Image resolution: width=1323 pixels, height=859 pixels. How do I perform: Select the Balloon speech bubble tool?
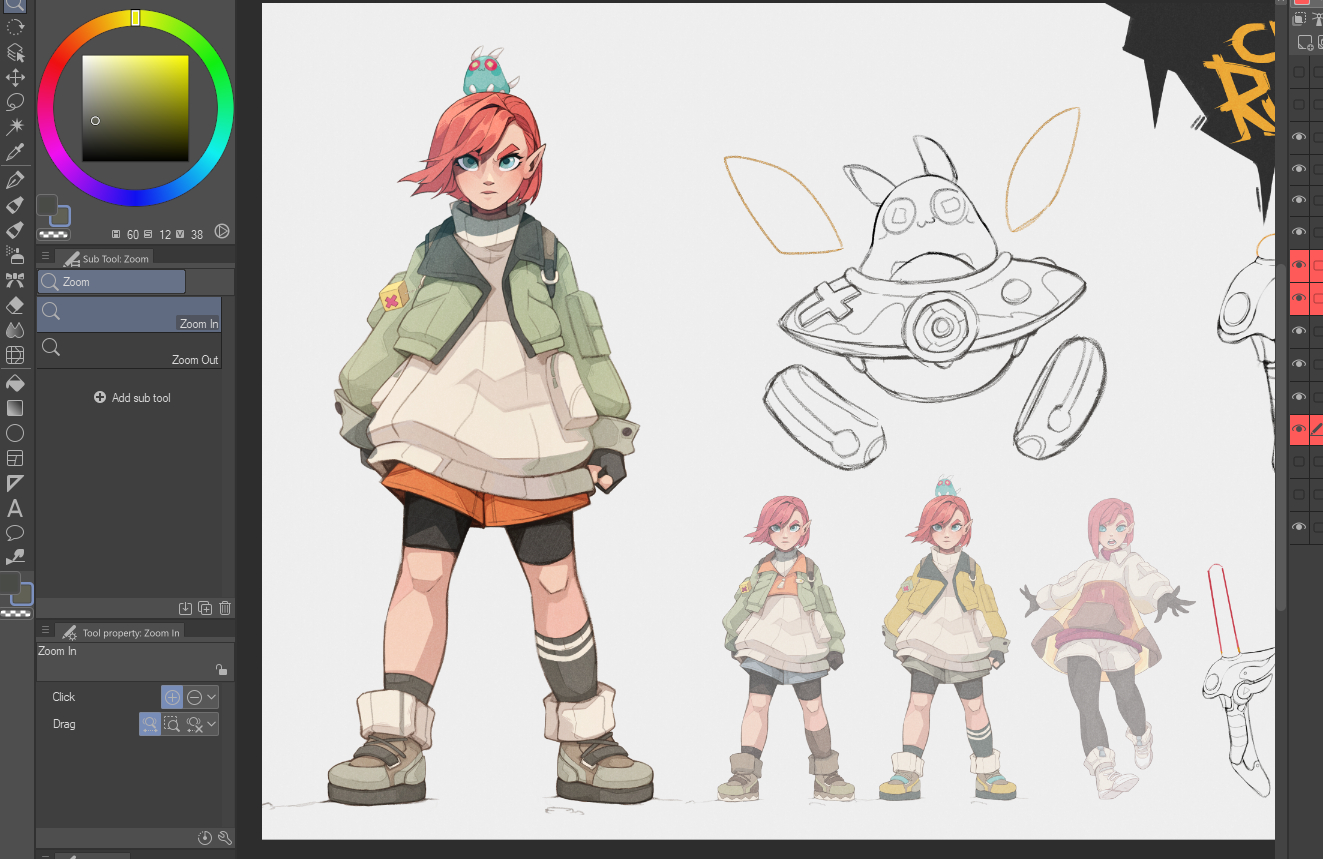[15, 533]
